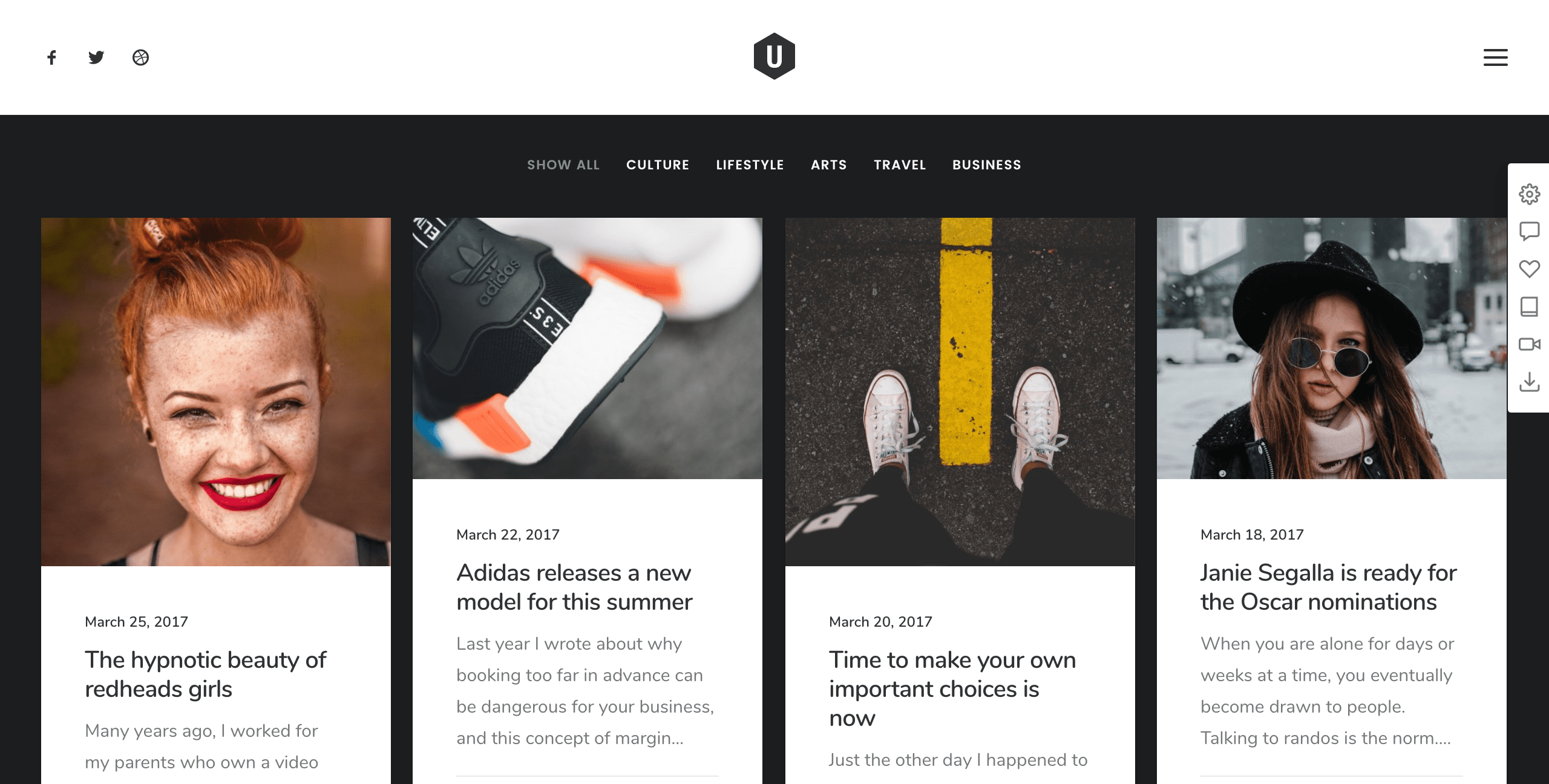Click the video camera icon

[x=1529, y=344]
